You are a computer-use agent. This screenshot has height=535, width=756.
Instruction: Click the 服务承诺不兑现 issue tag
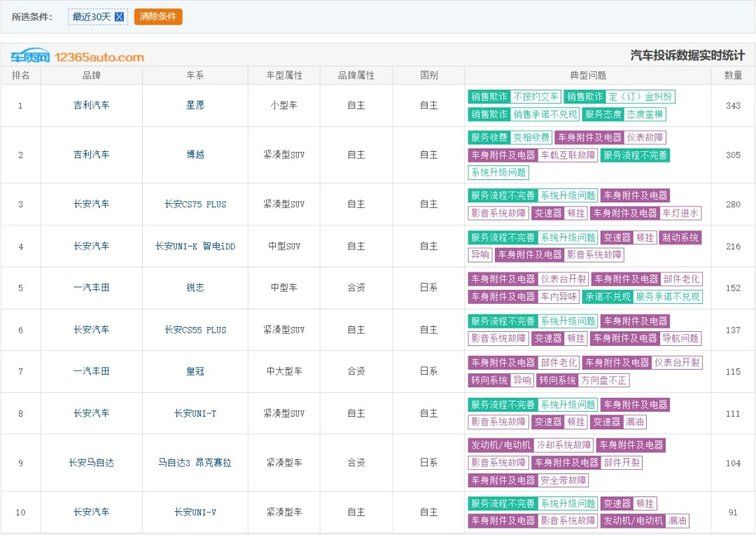pos(667,297)
